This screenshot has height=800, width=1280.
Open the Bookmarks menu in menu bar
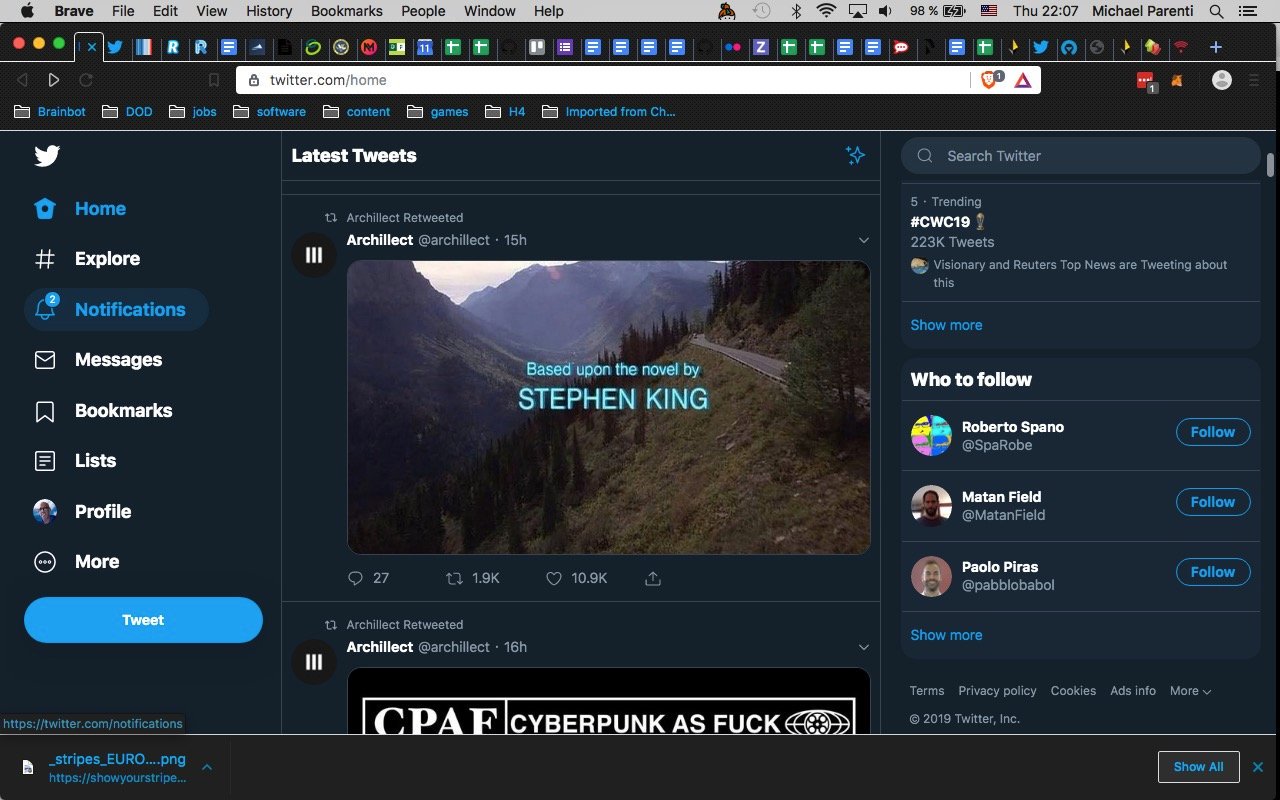347,11
